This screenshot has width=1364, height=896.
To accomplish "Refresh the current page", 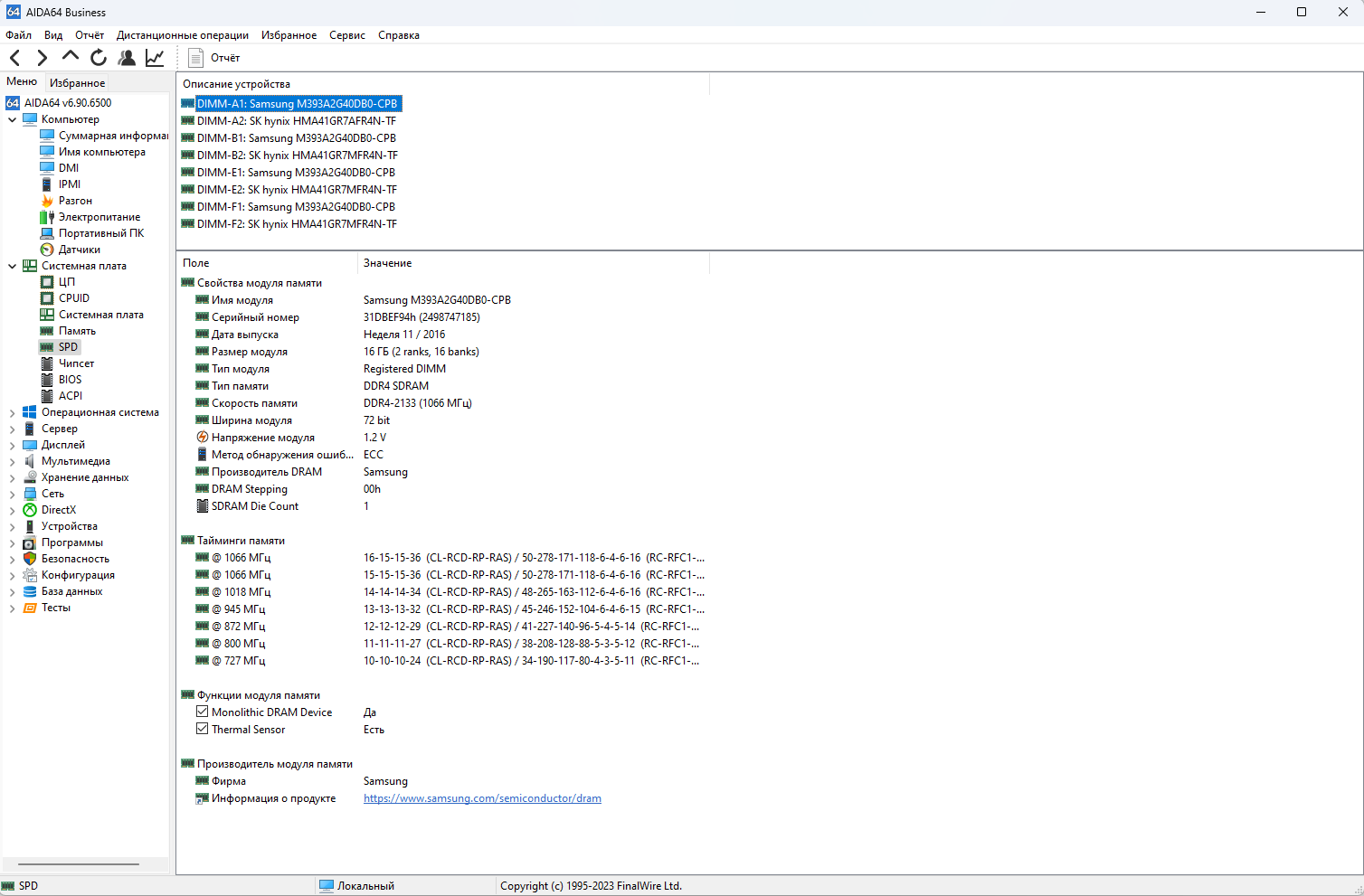I will 99,58.
